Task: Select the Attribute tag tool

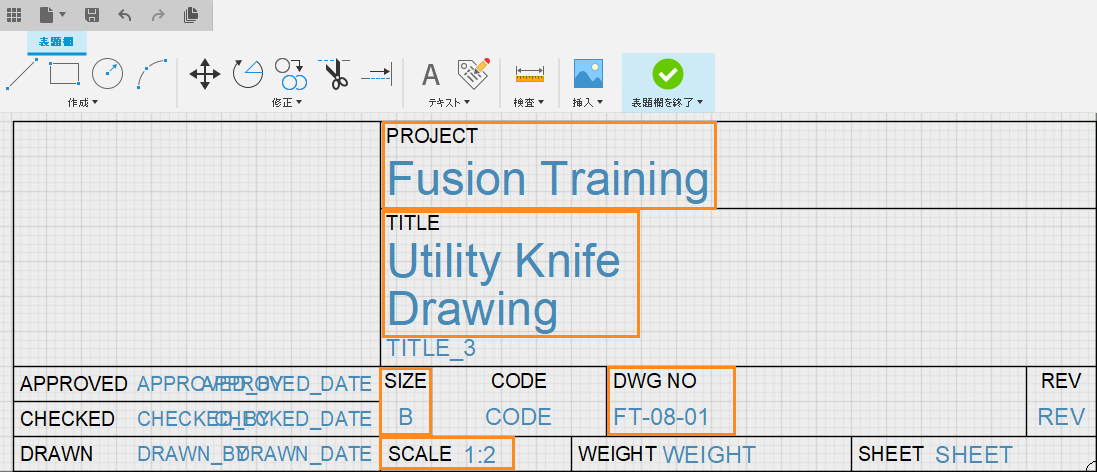Action: pyautogui.click(x=474, y=73)
